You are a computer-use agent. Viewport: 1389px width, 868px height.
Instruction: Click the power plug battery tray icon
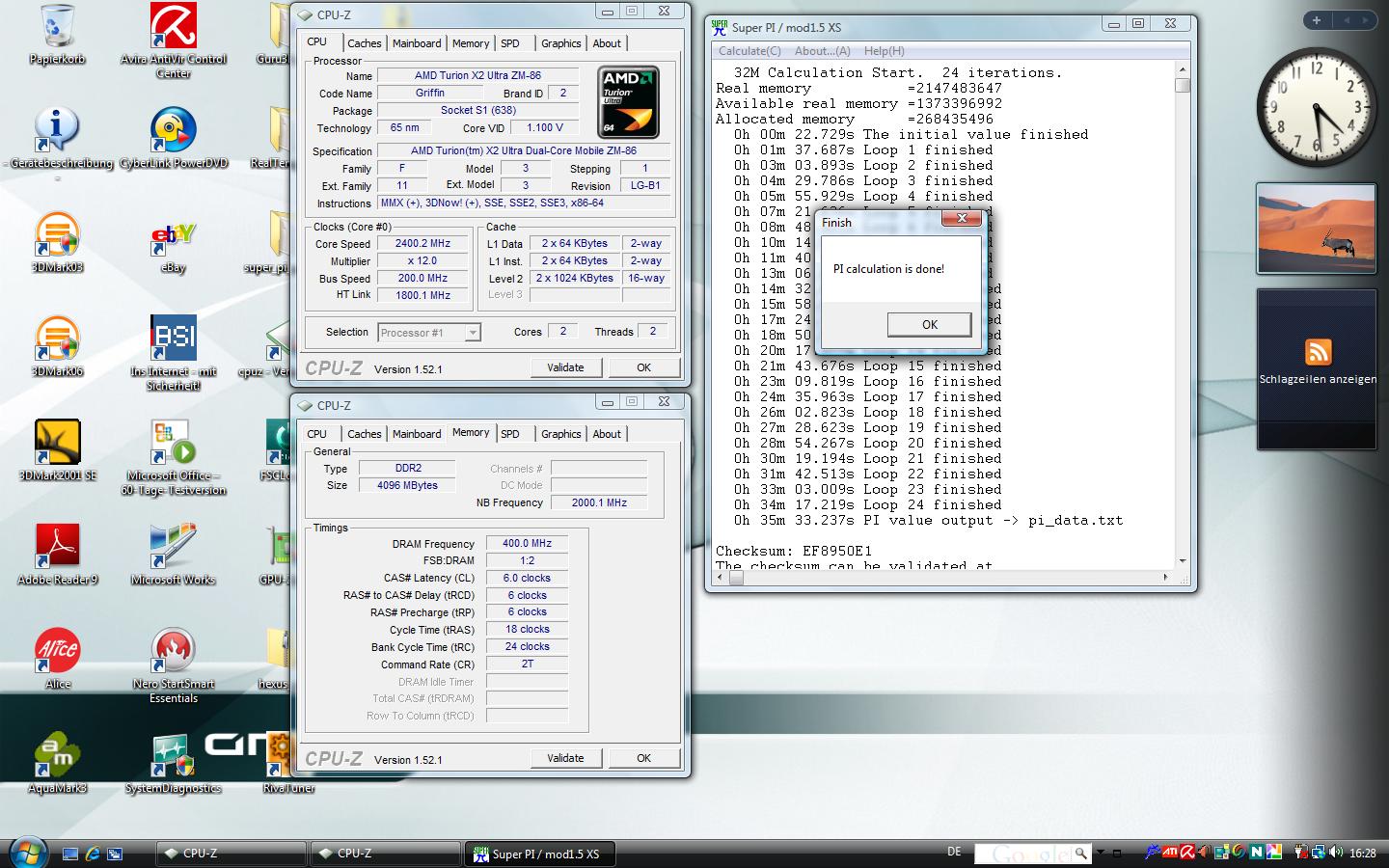(x=1301, y=852)
